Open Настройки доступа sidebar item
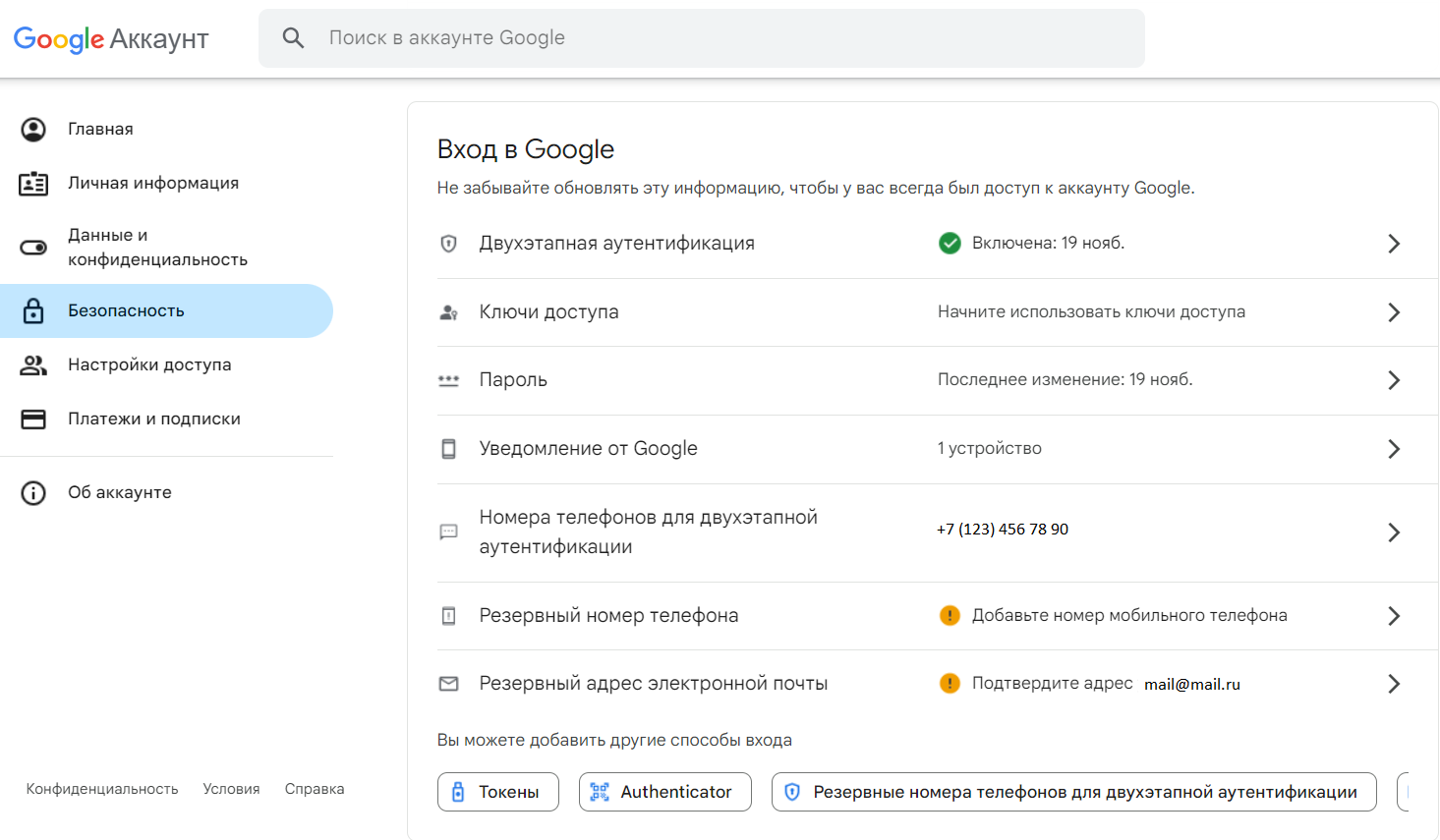Viewport: 1440px width, 840px height. pos(166,364)
